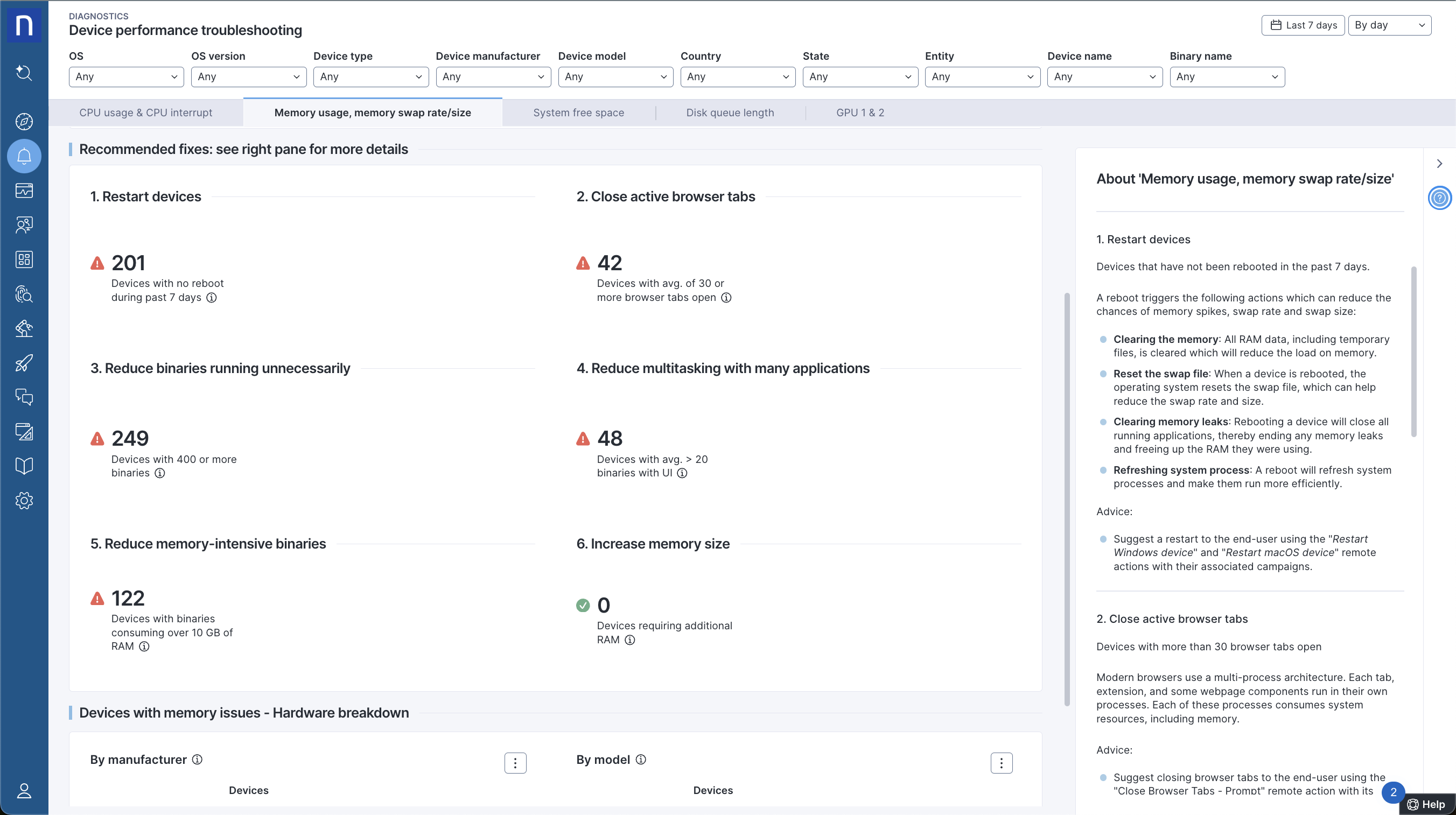Screen dimensions: 1456x815
Task: Open the user profile icon at sidebar bottom
Action: [x=24, y=791]
